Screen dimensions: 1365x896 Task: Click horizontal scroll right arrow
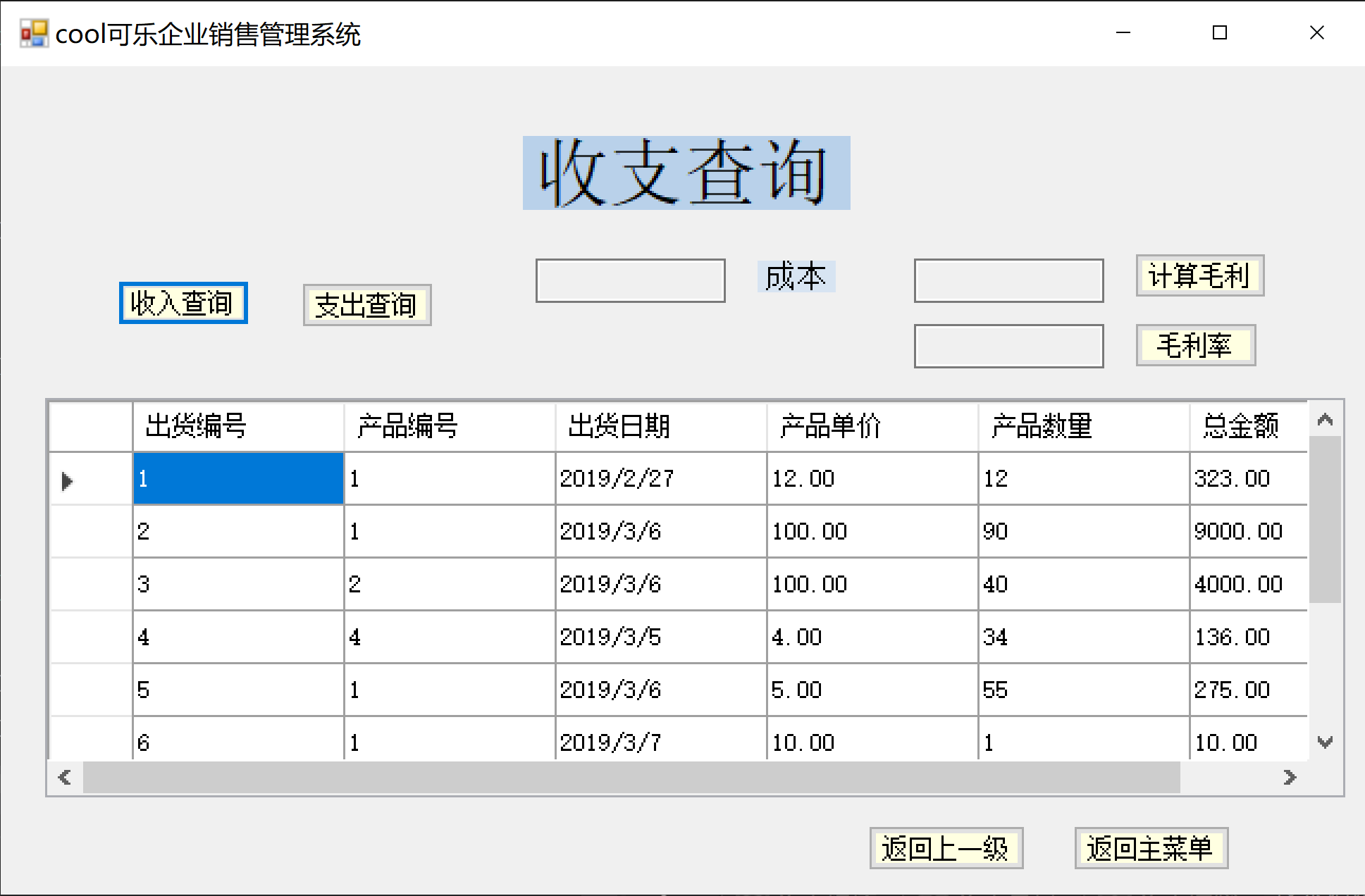pos(1290,778)
